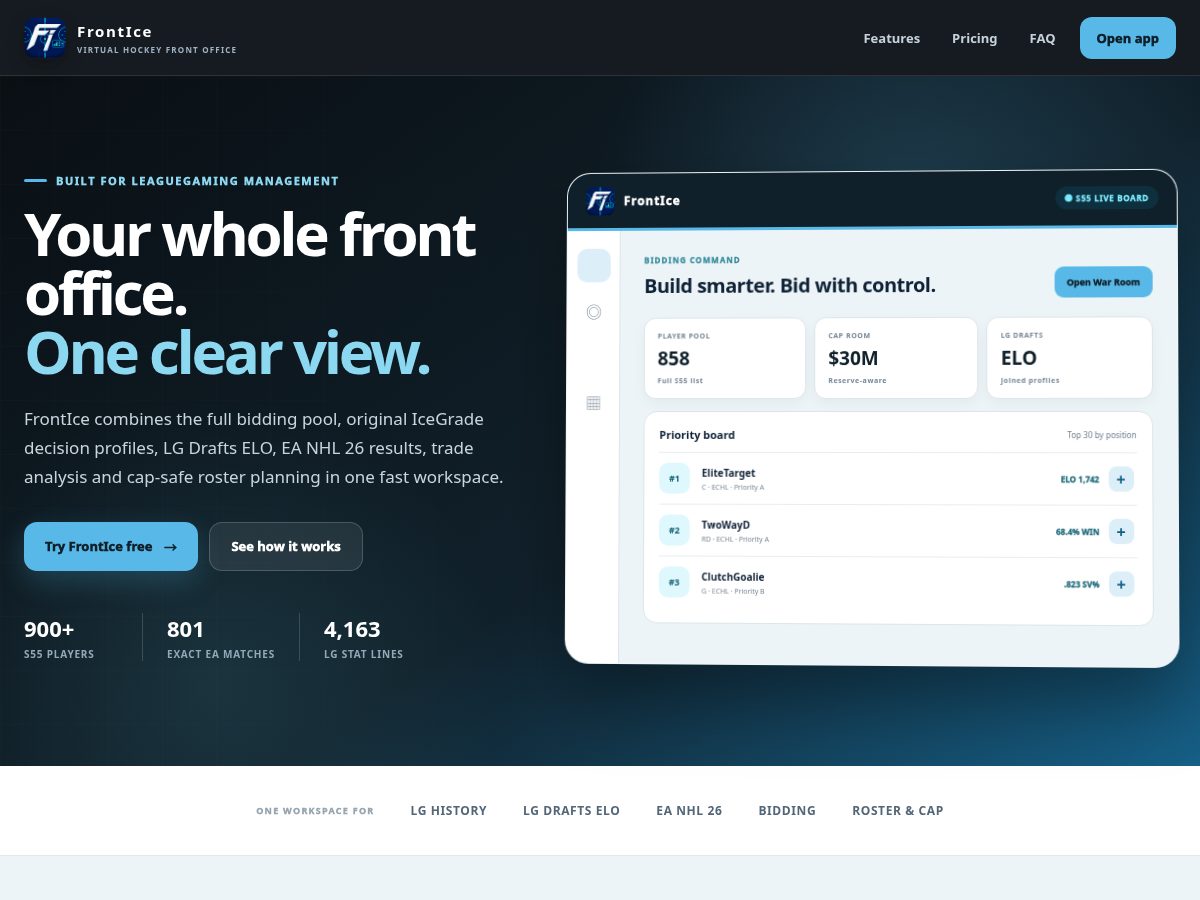Image resolution: width=1200 pixels, height=900 pixels.
Task: Click the FrontIce brand name in header
Action: point(115,31)
